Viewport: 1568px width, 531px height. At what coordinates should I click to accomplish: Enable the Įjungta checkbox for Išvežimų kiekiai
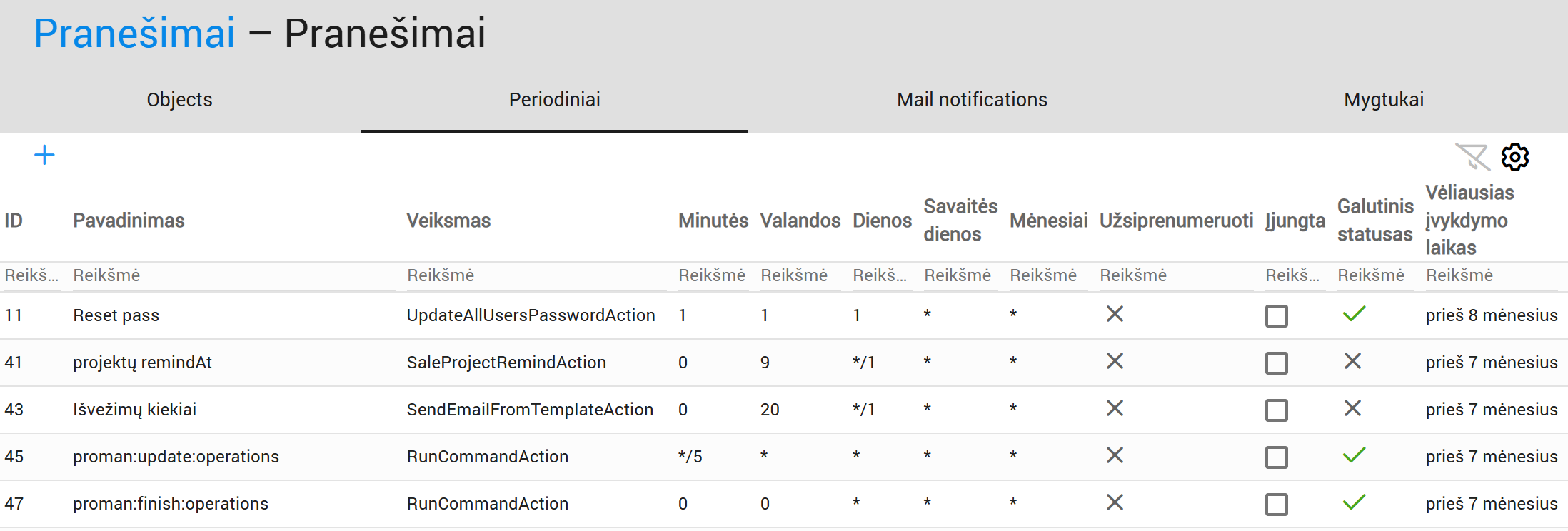[x=1276, y=410]
